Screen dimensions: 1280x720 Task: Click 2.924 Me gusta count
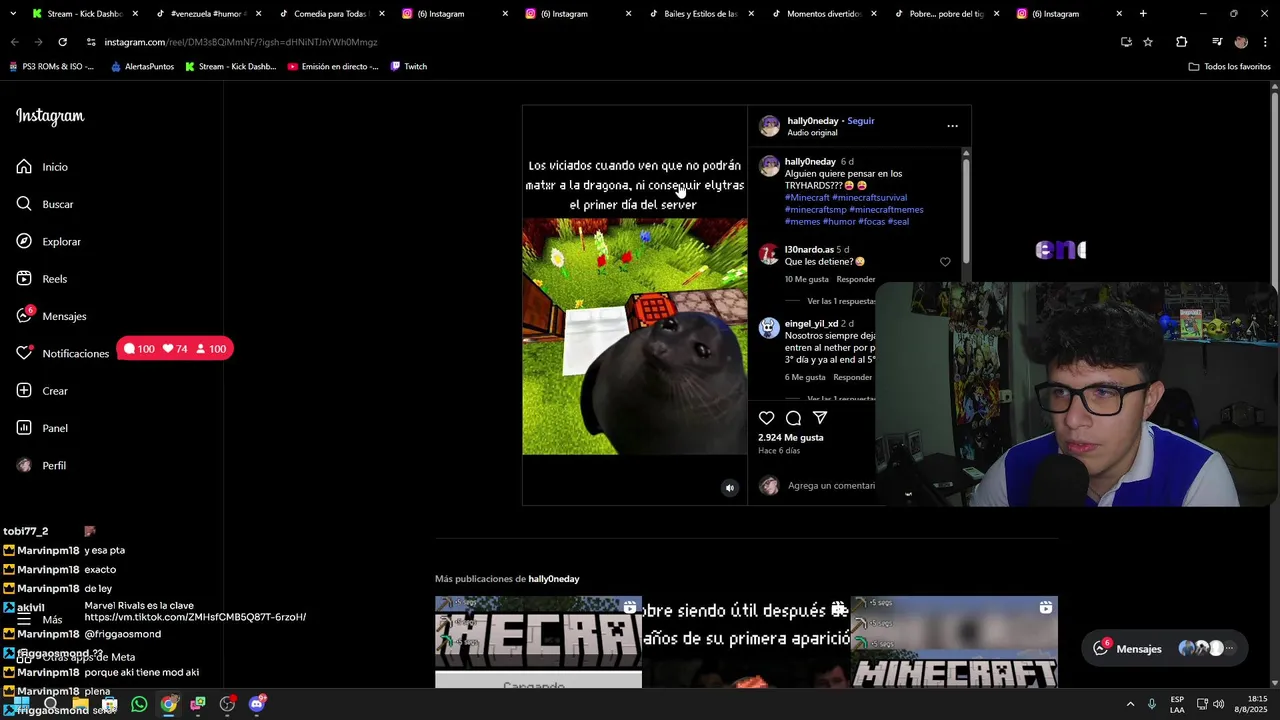(790, 438)
